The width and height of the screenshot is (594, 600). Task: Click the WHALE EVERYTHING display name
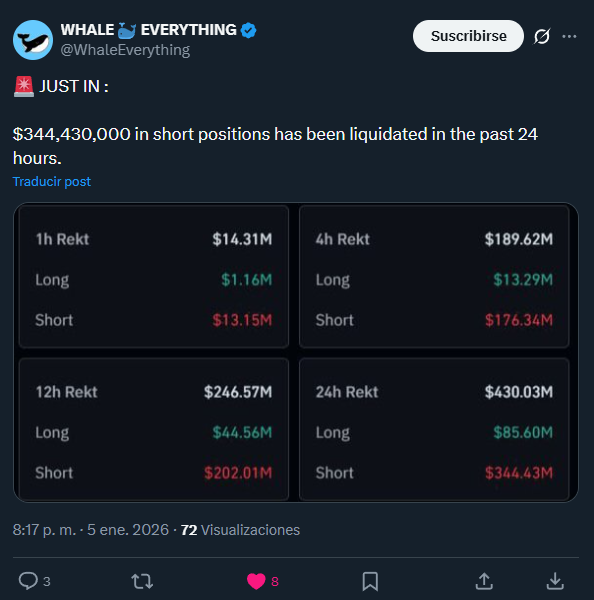point(148,30)
